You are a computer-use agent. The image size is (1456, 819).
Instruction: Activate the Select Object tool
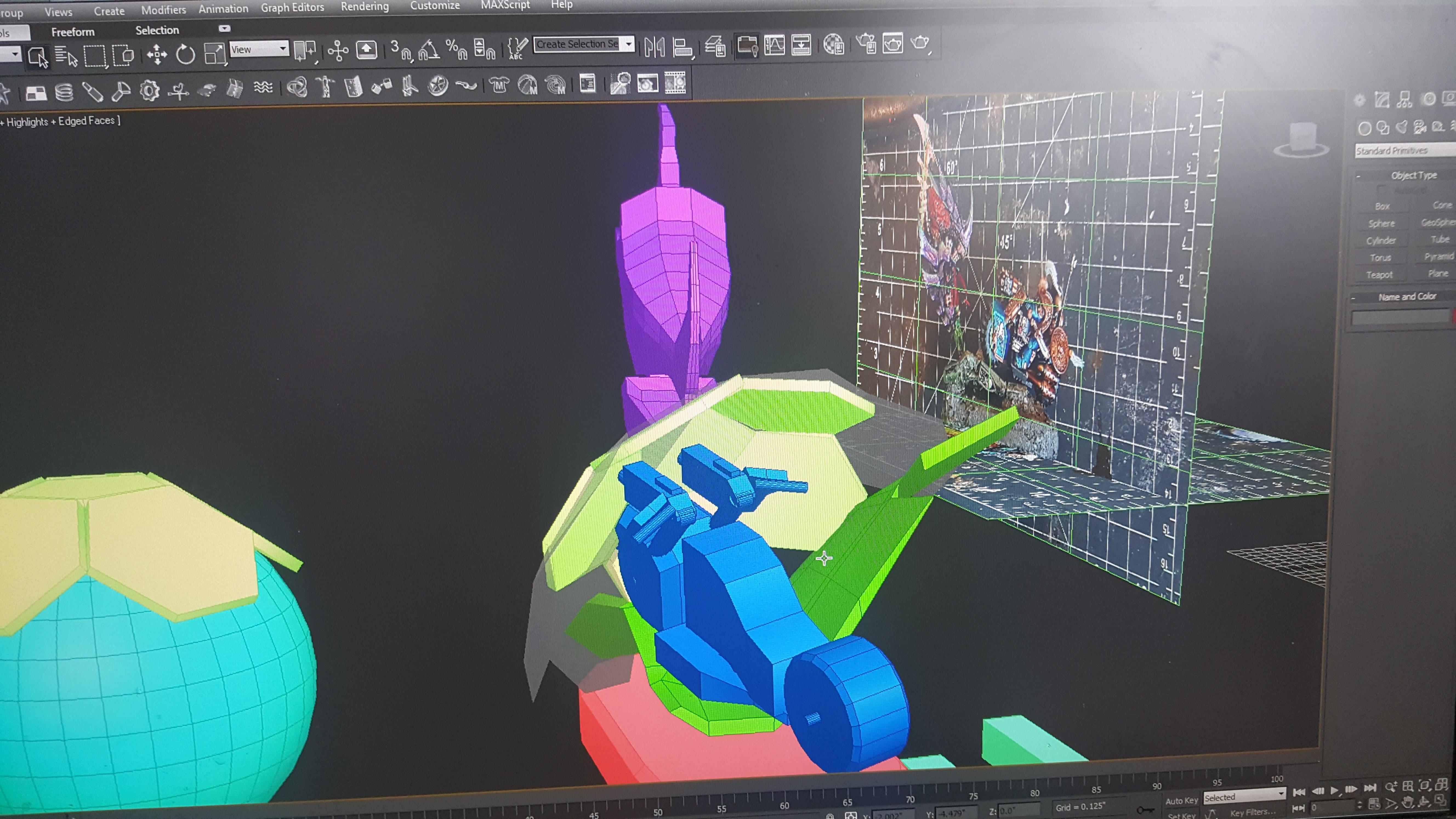[x=38, y=57]
